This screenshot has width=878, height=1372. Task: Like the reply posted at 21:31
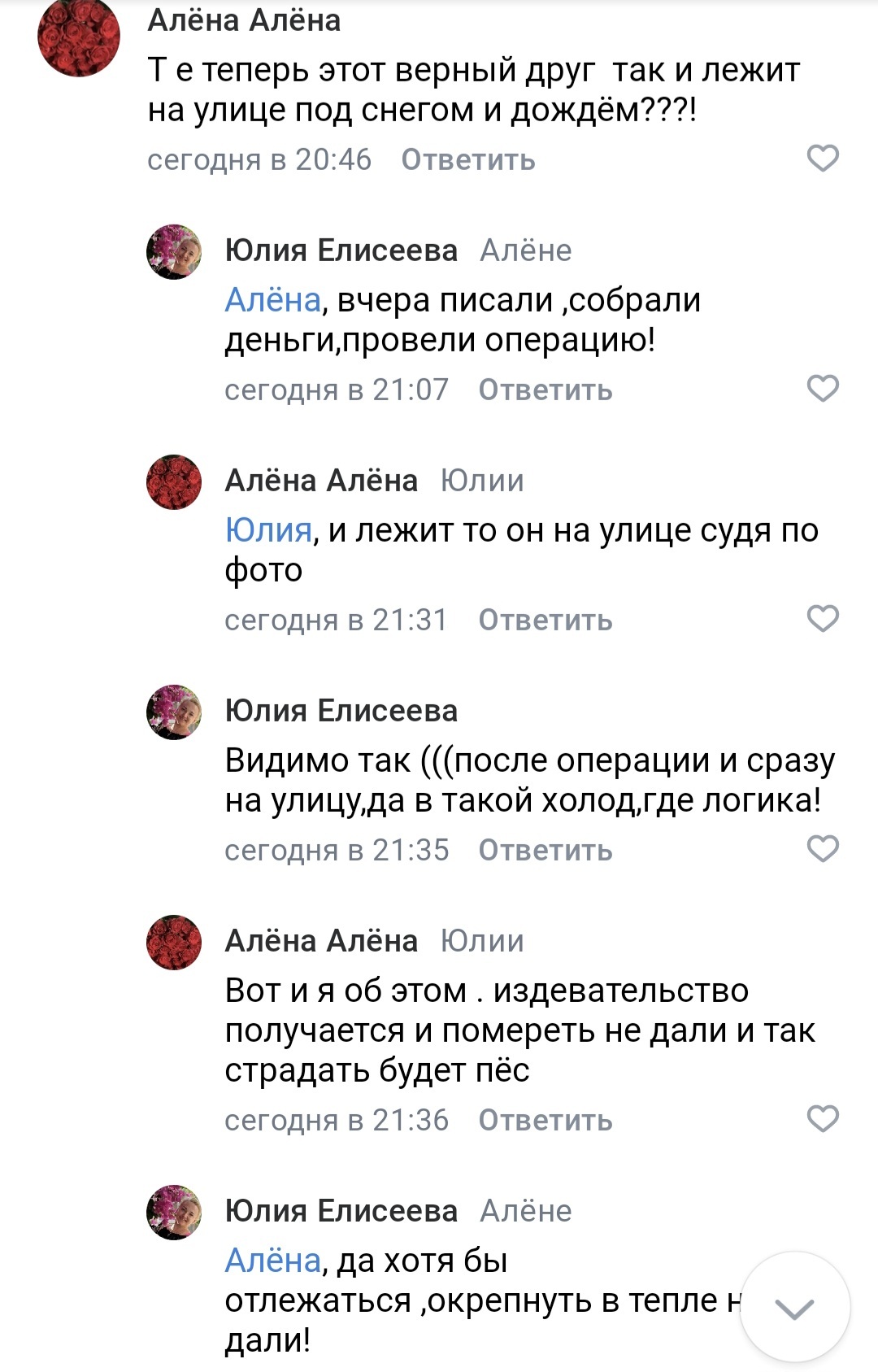(x=823, y=618)
